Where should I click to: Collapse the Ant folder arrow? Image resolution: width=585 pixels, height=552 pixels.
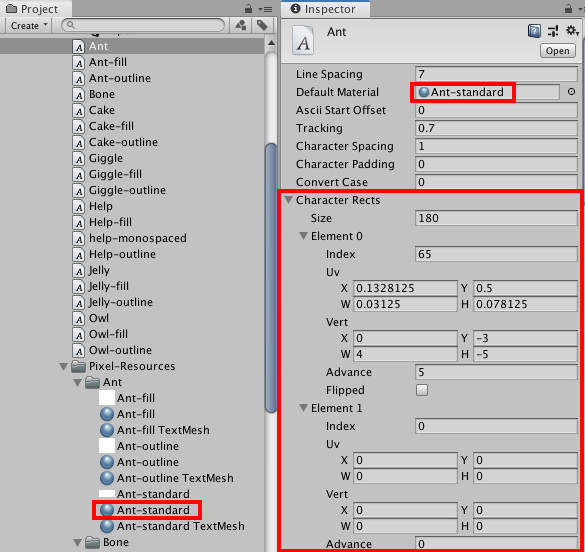click(78, 383)
